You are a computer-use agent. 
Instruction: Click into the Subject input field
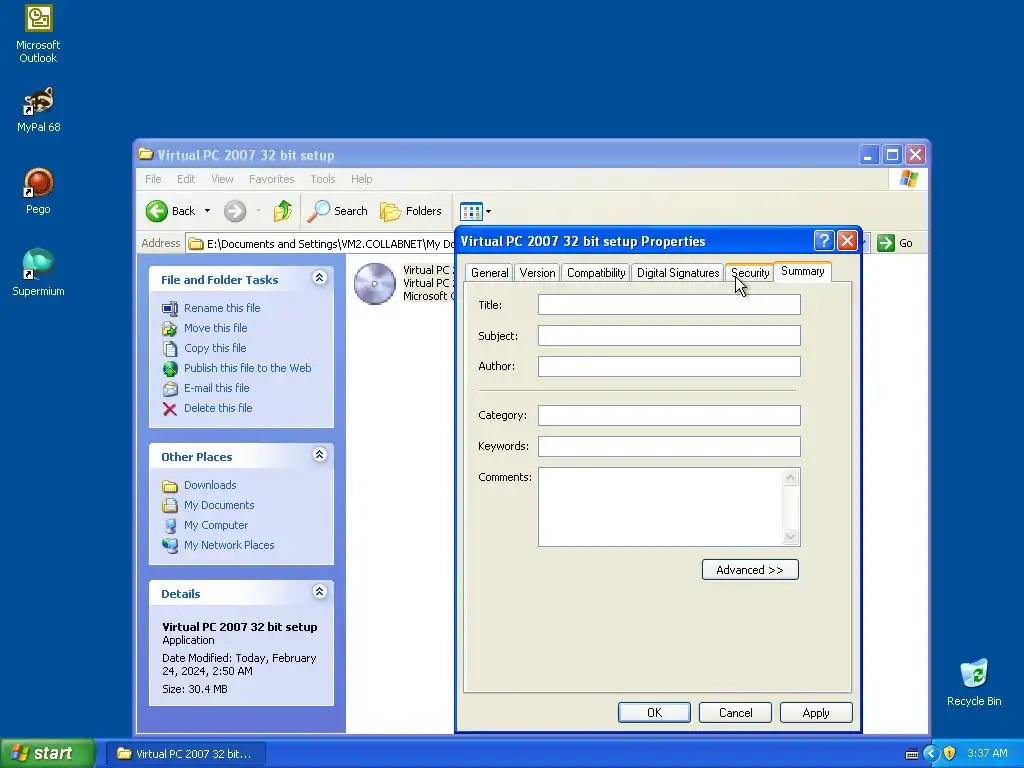pos(669,336)
